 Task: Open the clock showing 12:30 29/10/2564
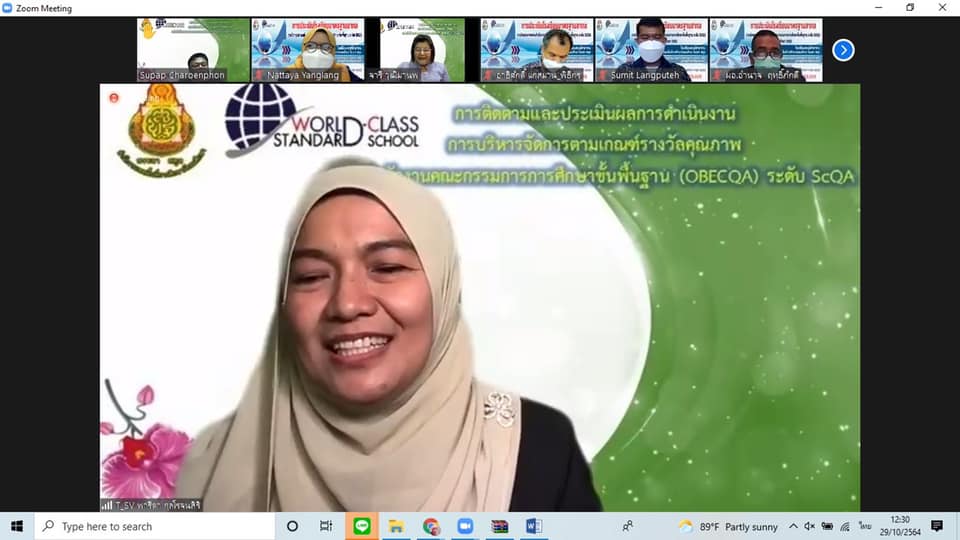[x=900, y=527]
